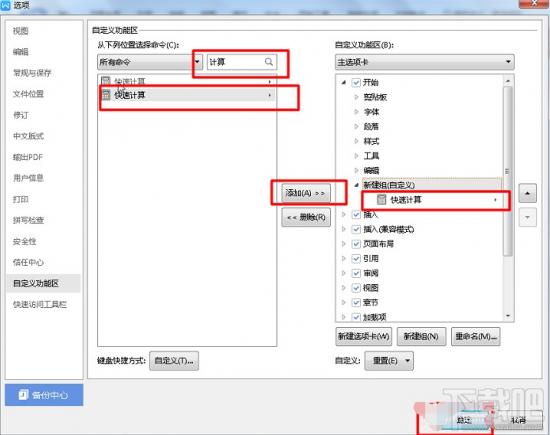Collapse the 开始 tree node
Image resolution: width=550 pixels, height=435 pixels.
tap(344, 82)
